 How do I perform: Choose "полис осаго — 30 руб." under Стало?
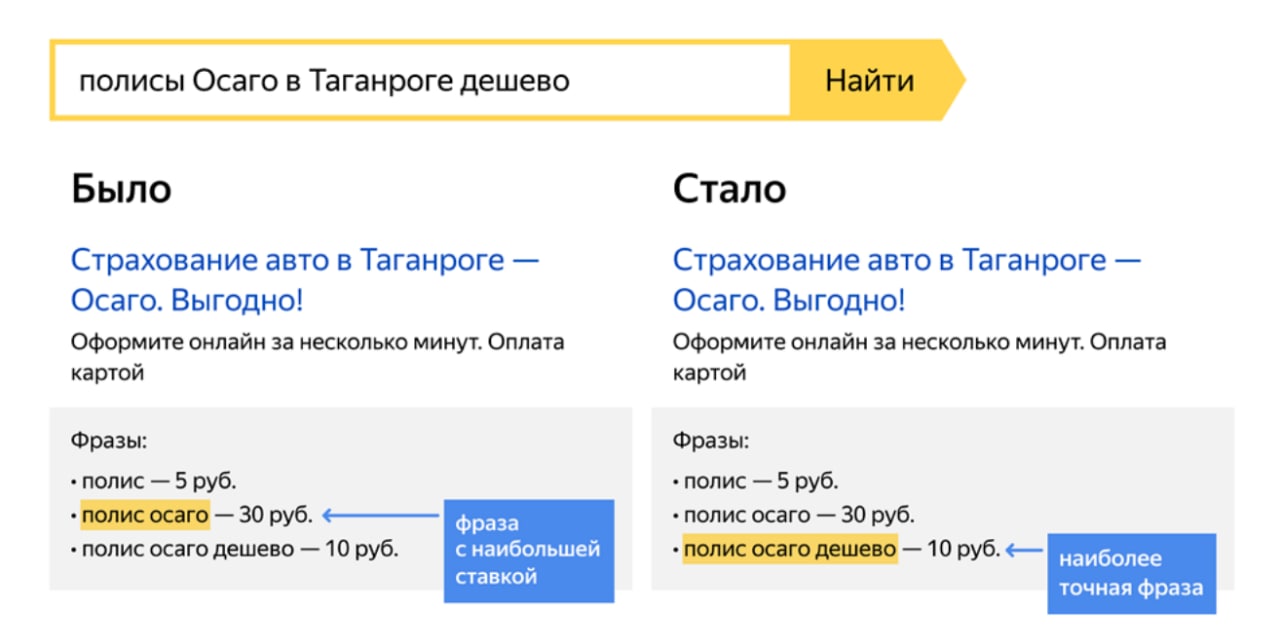coord(798,515)
